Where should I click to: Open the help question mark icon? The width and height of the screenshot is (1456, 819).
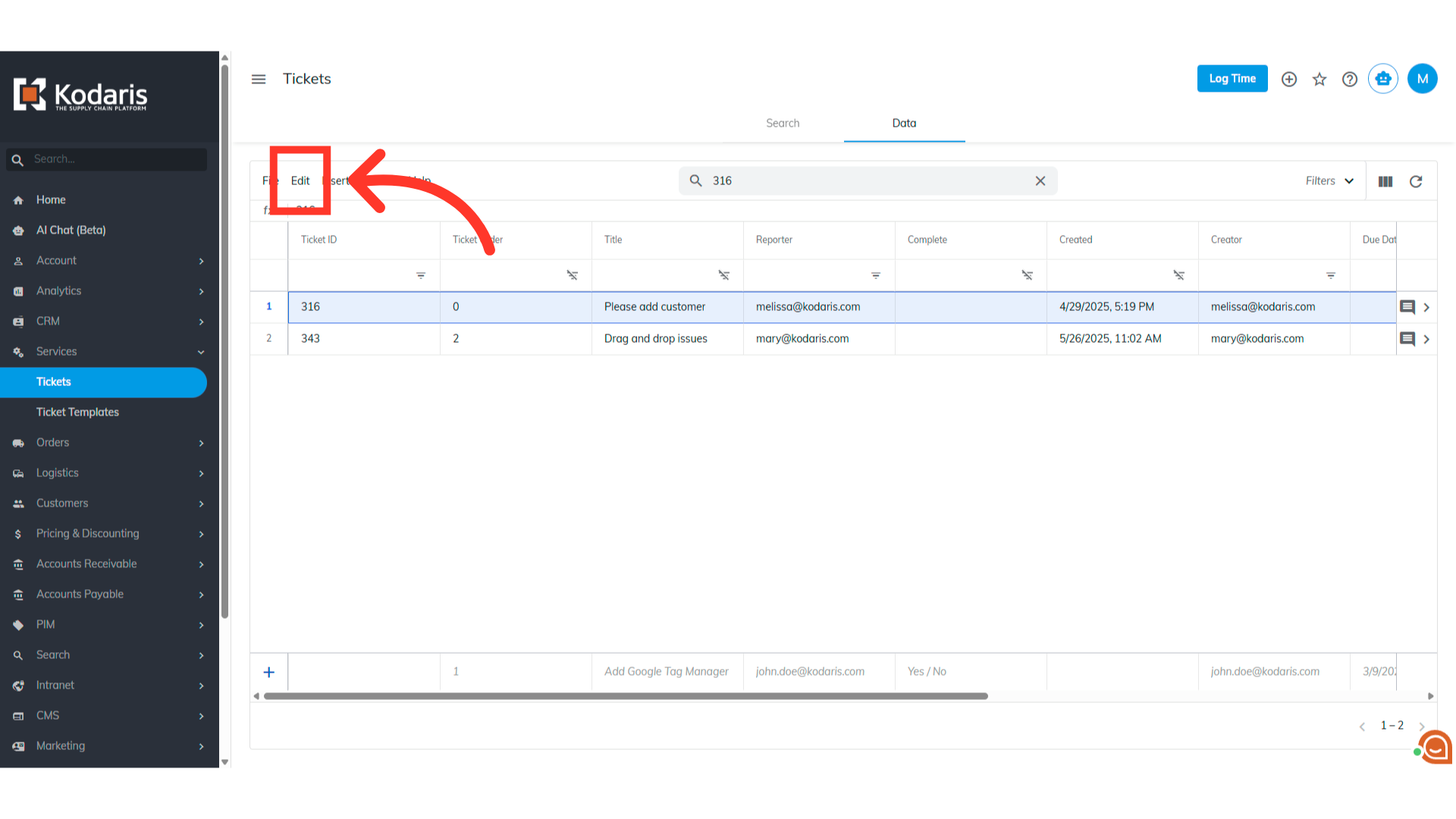(1350, 79)
